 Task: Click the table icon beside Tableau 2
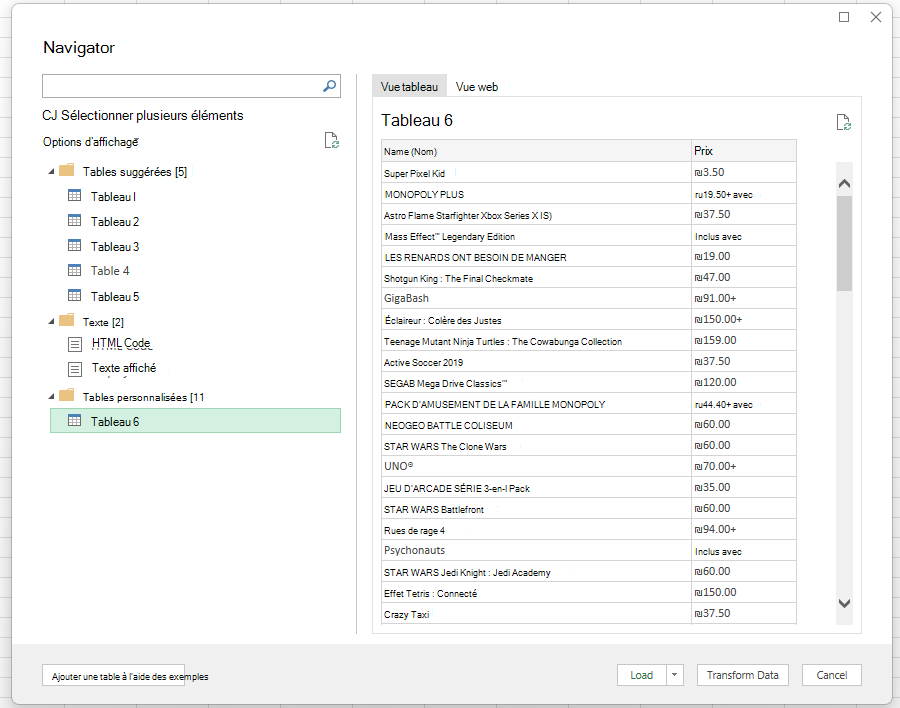(x=75, y=220)
